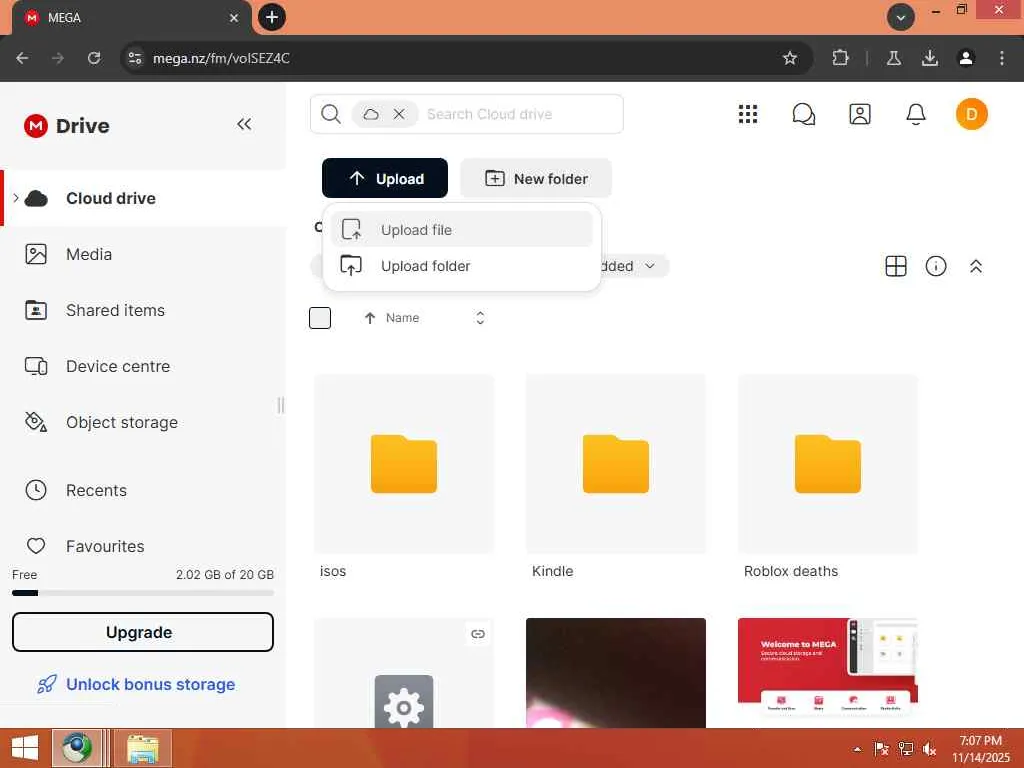The height and width of the screenshot is (768, 1024).
Task: Open browser extensions puzzle icon
Action: point(840,58)
